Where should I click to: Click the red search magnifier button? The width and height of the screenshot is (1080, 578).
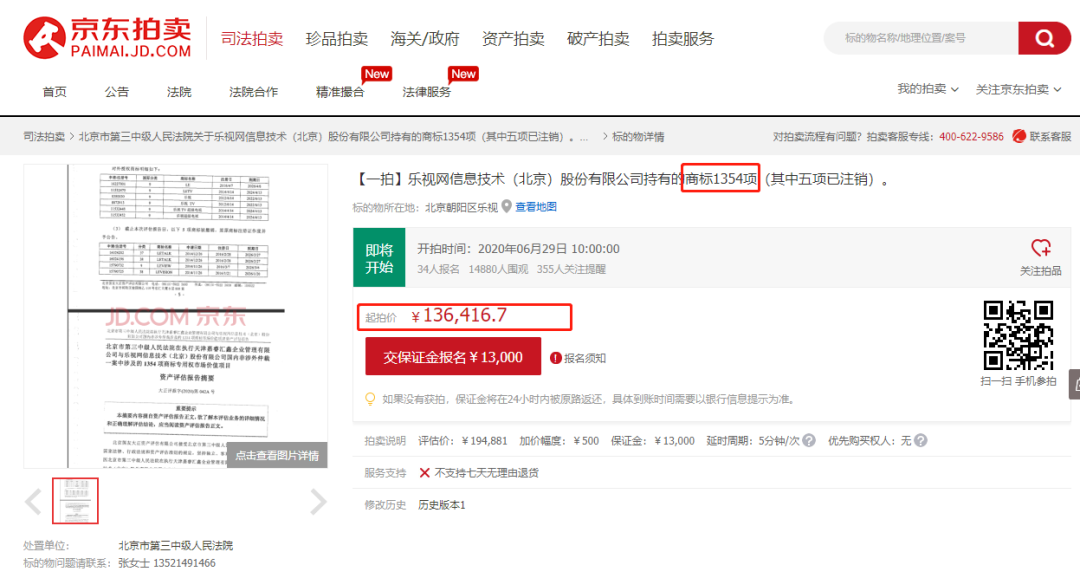pyautogui.click(x=1044, y=38)
